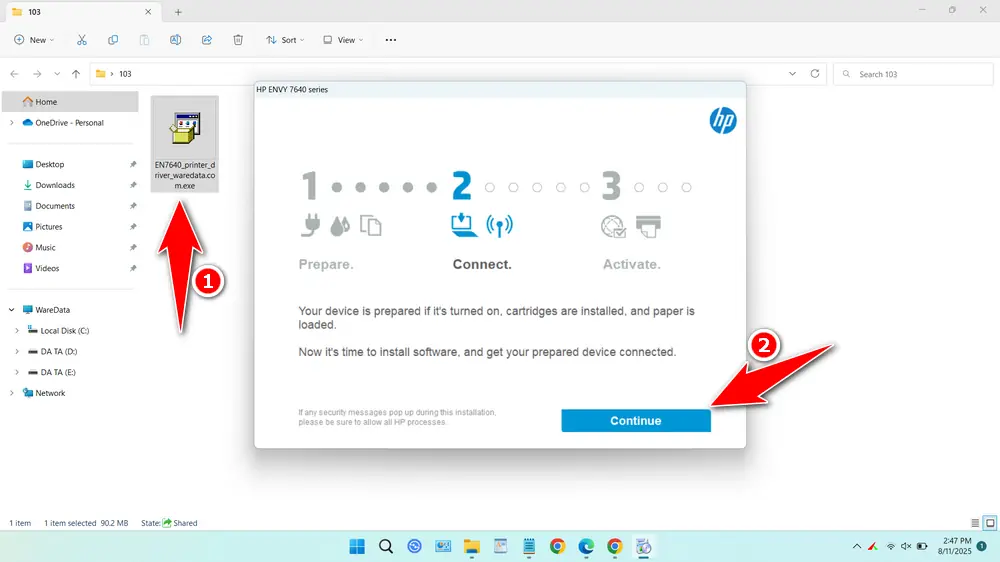Image resolution: width=1000 pixels, height=562 pixels.
Task: Open Microsoft Edge from taskbar
Action: 586,546
